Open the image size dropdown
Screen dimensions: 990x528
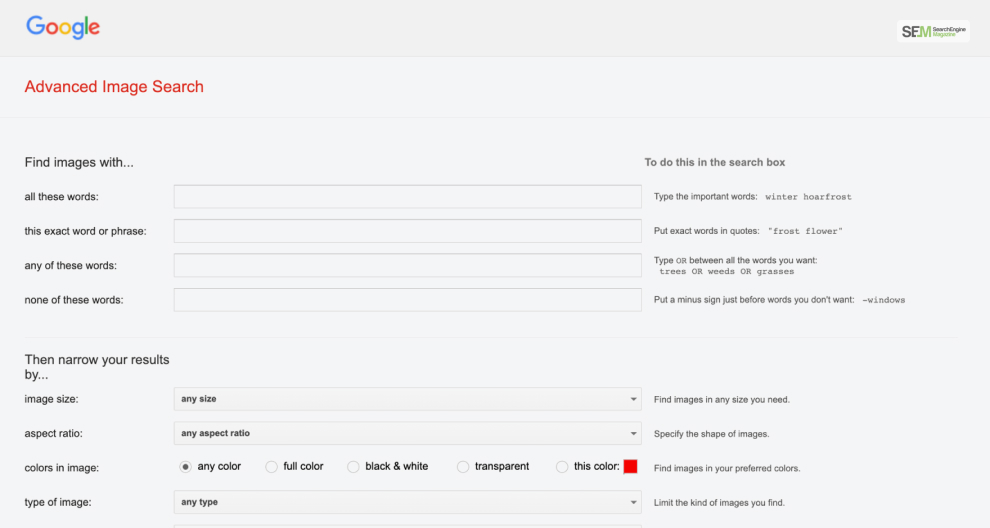click(408, 399)
